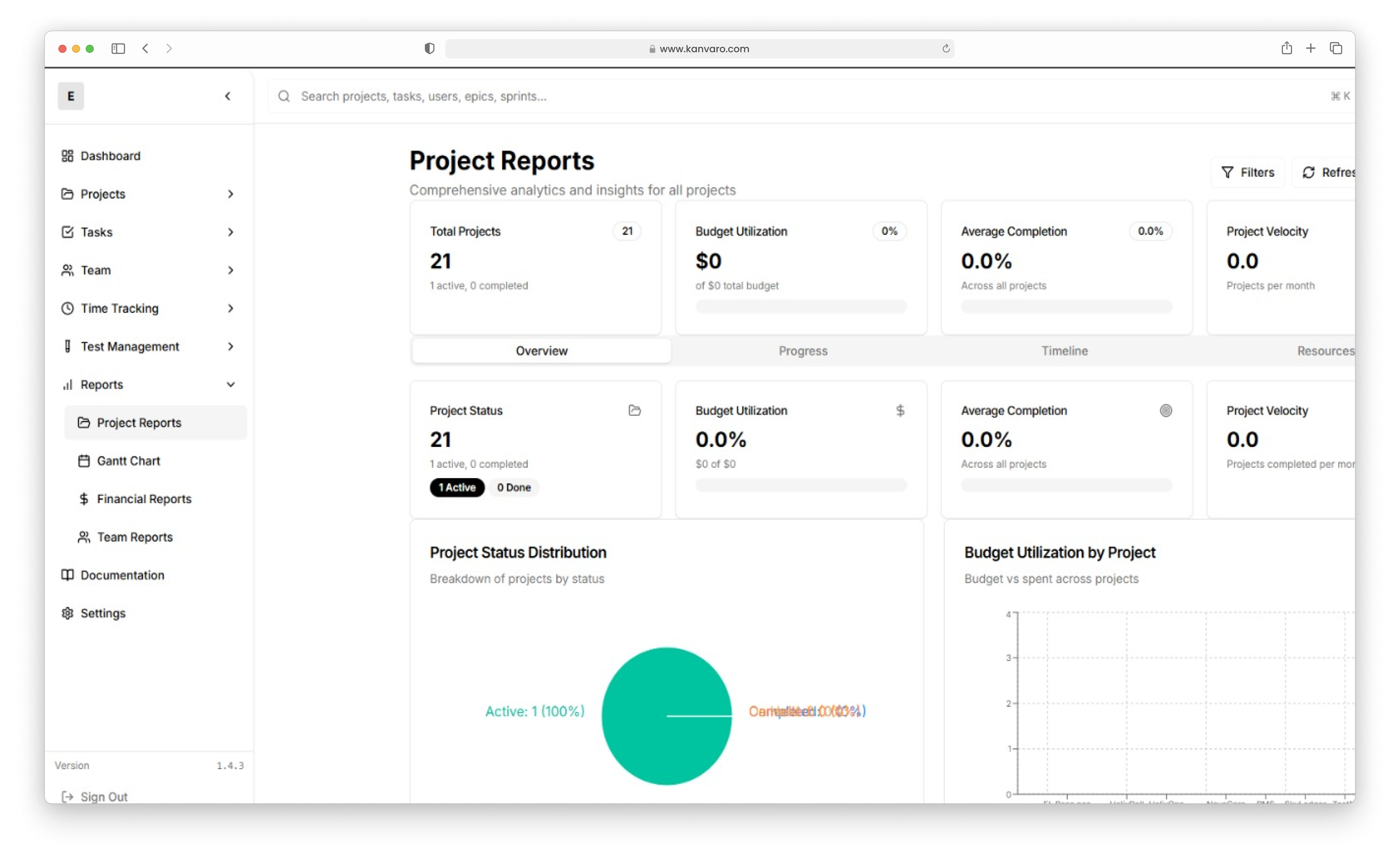Click the Gantt Chart icon
This screenshot has height=862, width=1400.
click(84, 461)
